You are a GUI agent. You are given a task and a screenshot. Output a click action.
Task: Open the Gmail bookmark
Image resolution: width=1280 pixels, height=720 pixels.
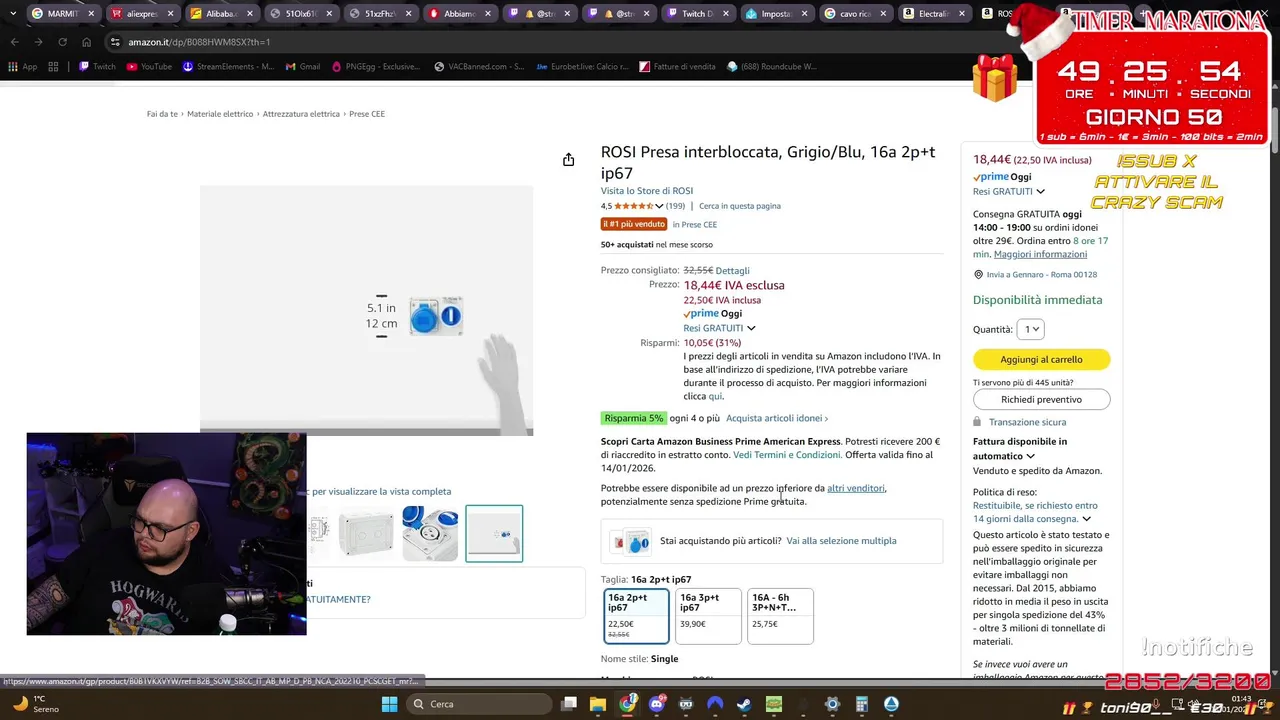[303, 67]
